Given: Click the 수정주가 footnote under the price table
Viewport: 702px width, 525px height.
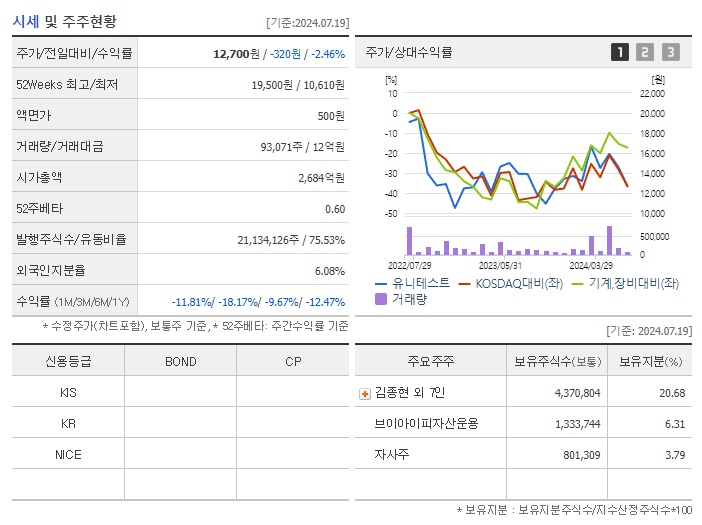Looking at the screenshot, I should tap(195, 326).
